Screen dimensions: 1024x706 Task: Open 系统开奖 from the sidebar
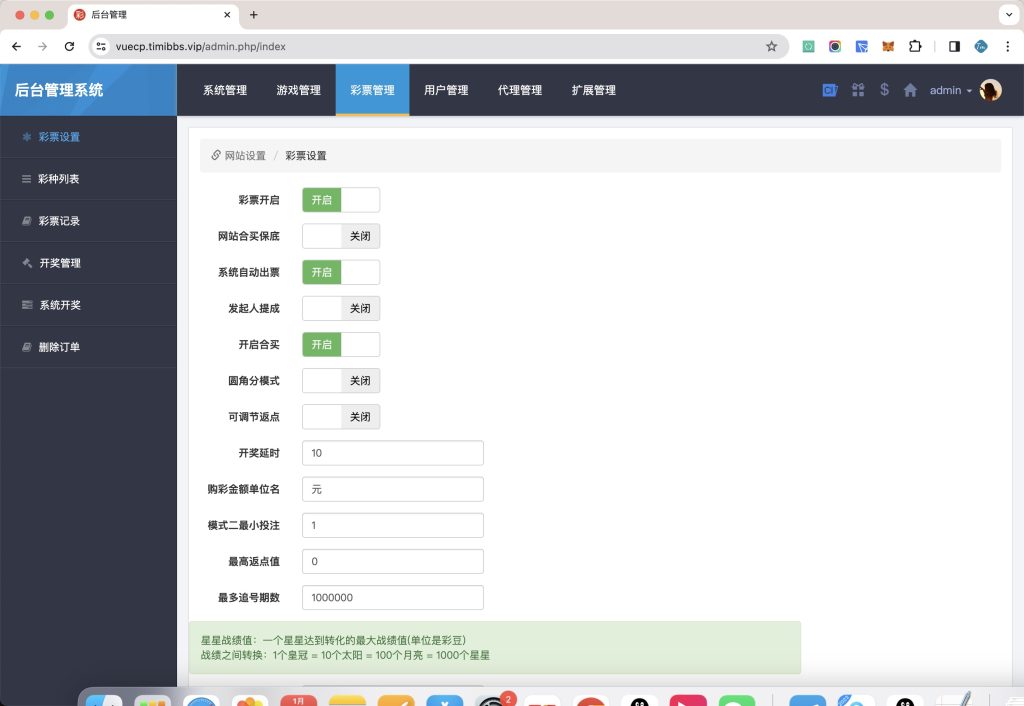58,305
